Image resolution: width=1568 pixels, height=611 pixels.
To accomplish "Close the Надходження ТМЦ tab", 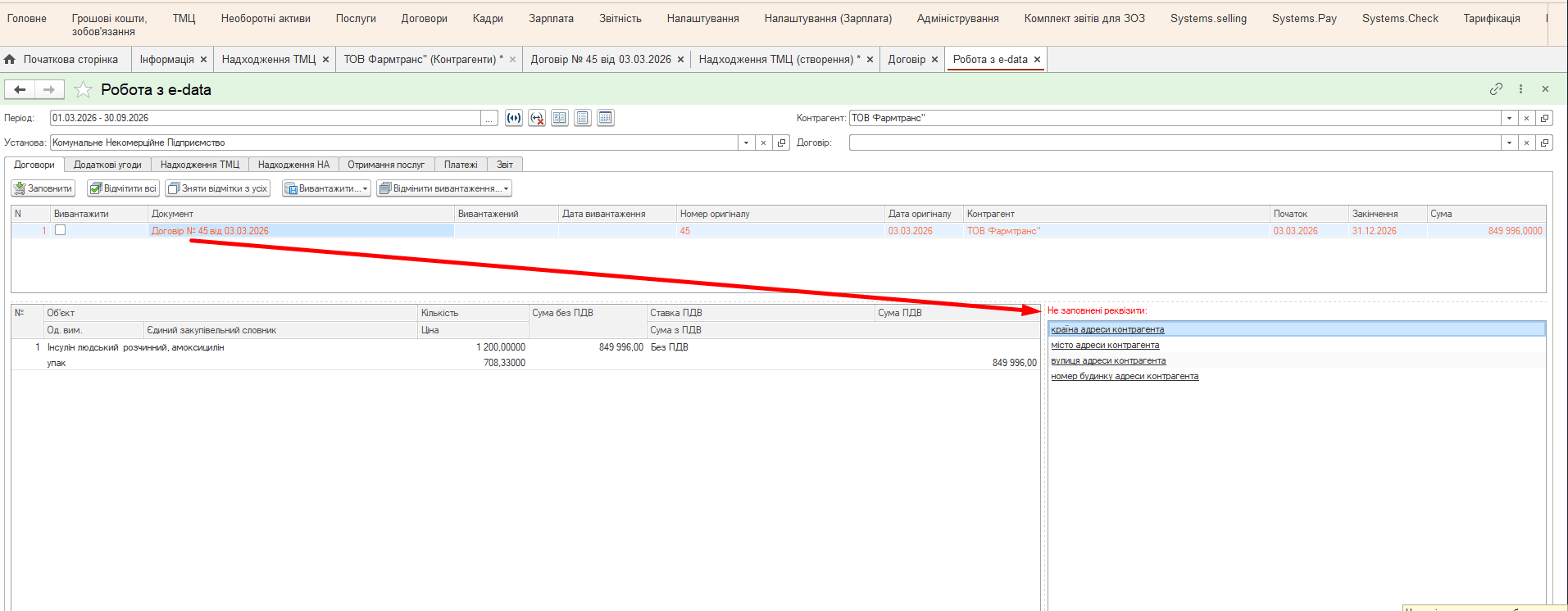I will coord(325,59).
